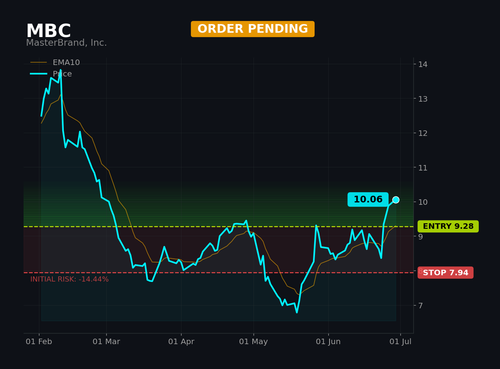500x369 pixels.
Task: Click the 01 Feb axis label
Action: (39, 342)
